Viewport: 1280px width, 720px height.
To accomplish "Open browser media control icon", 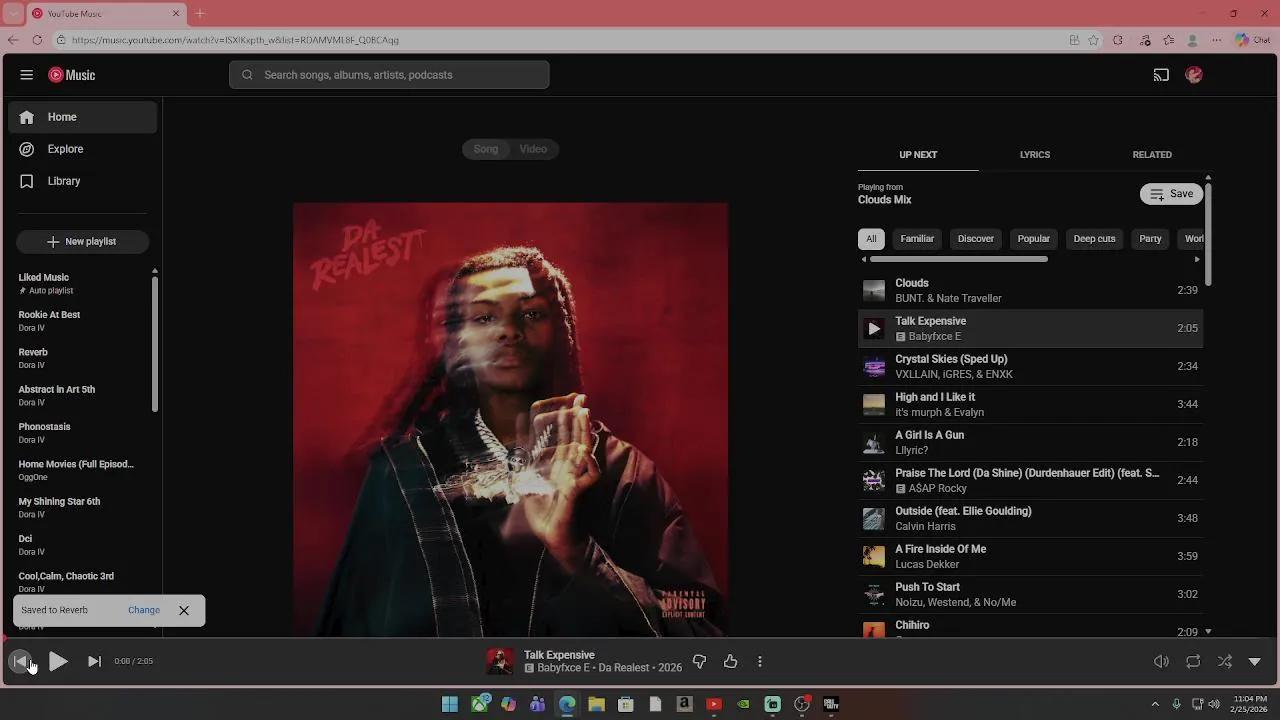I will coord(1143,40).
